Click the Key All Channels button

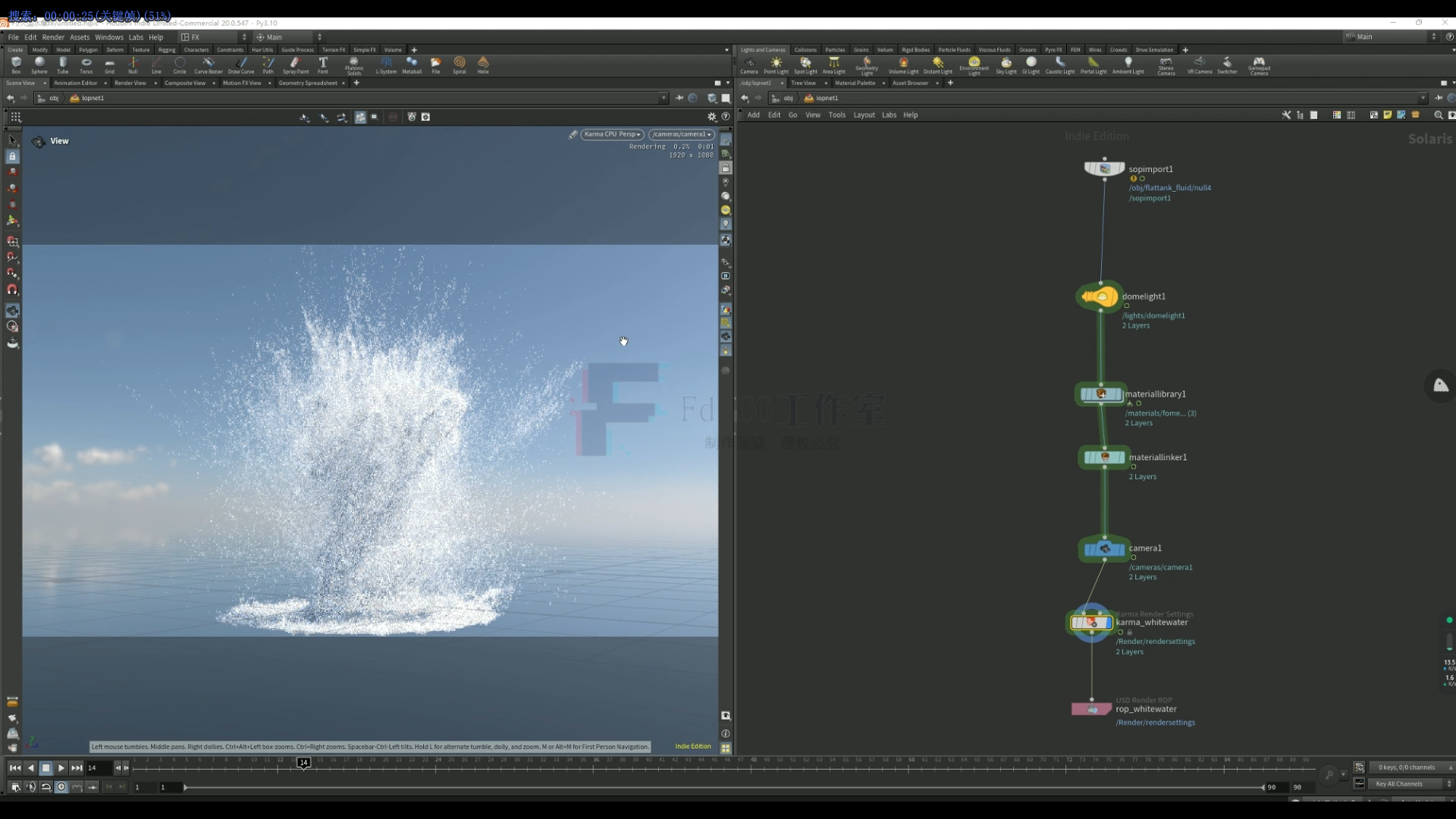tap(1399, 784)
